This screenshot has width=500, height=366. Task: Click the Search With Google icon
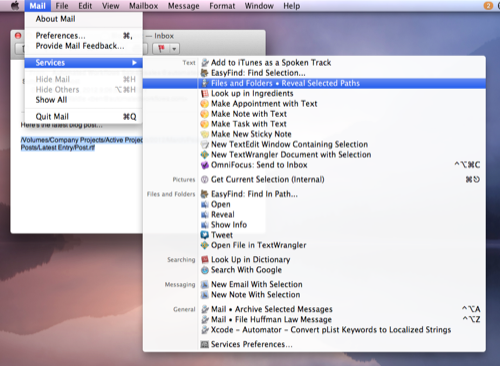click(205, 270)
